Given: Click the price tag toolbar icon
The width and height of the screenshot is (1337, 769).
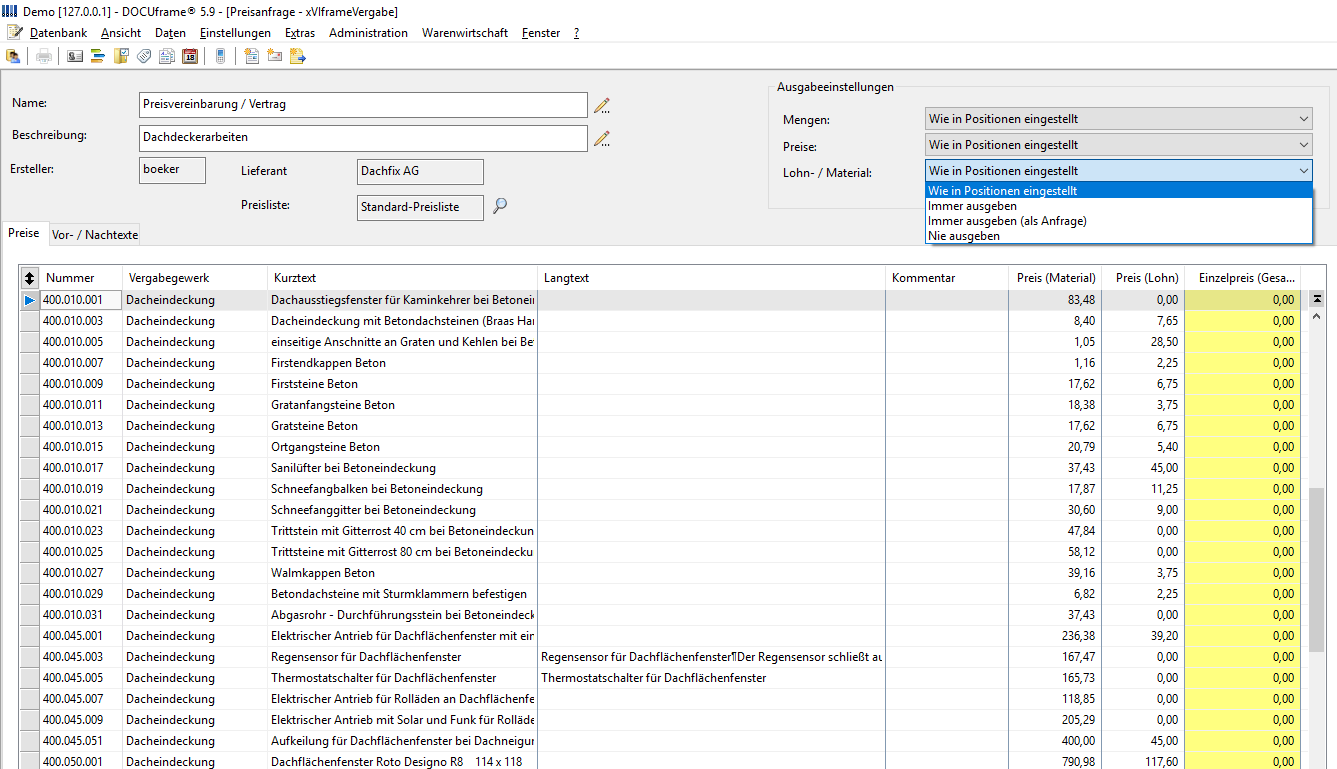Looking at the screenshot, I should 144,56.
